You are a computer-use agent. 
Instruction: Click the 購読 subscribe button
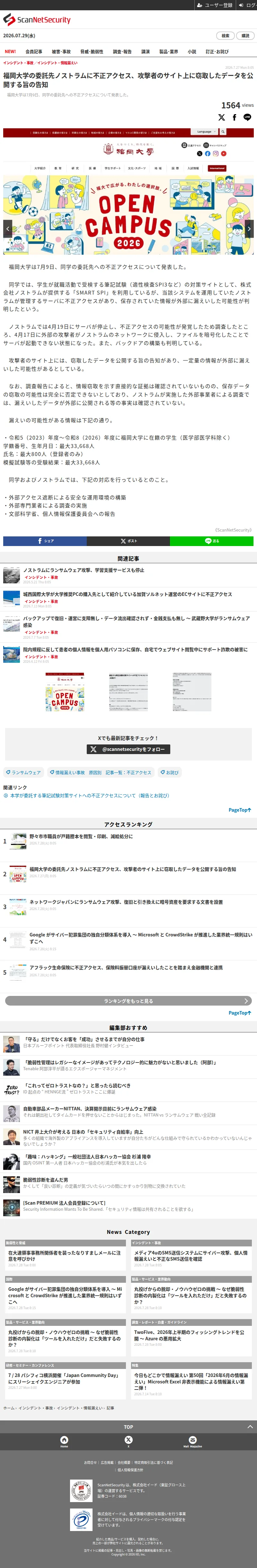245,36
